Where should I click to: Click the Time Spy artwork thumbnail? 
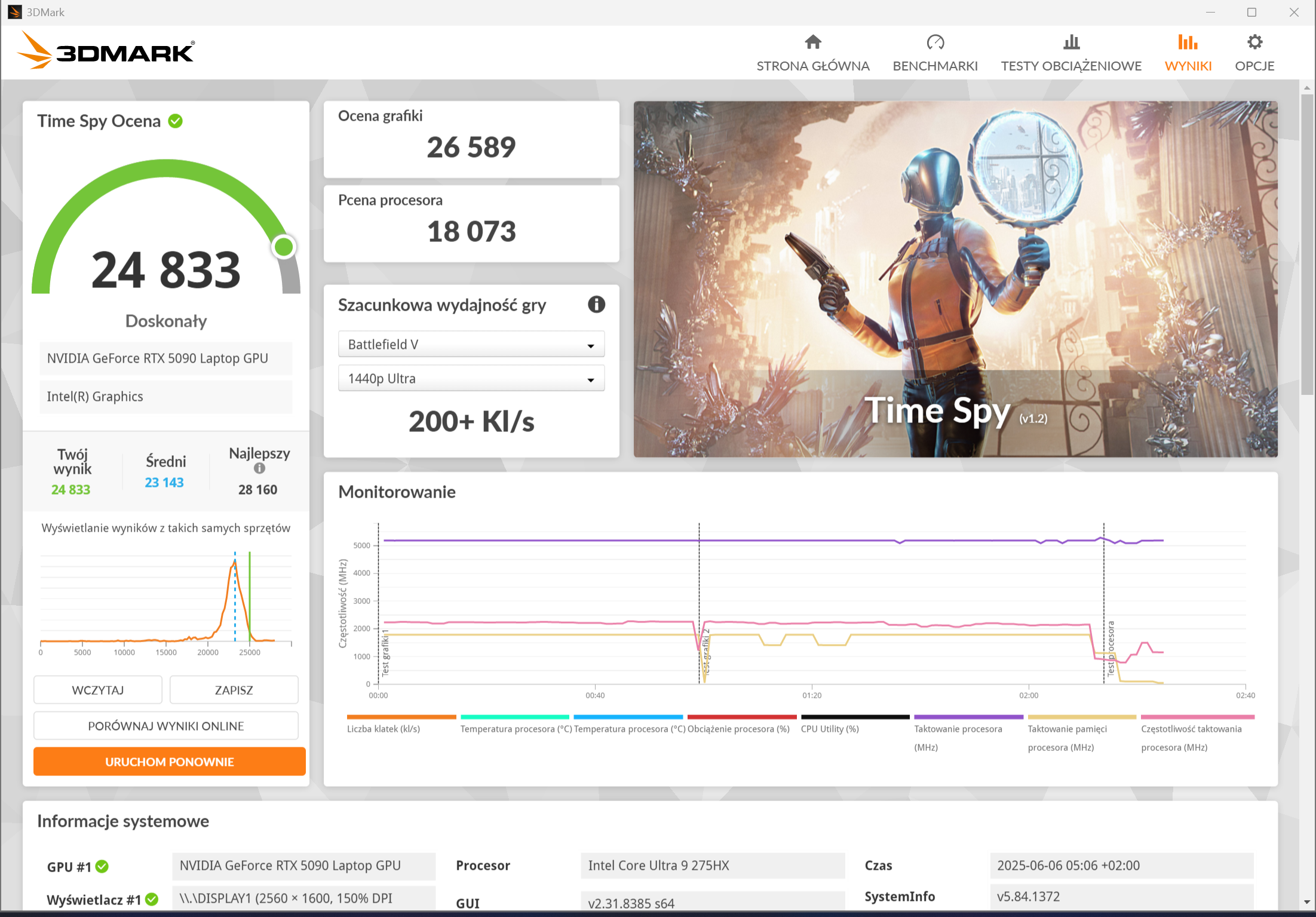pyautogui.click(x=955, y=279)
